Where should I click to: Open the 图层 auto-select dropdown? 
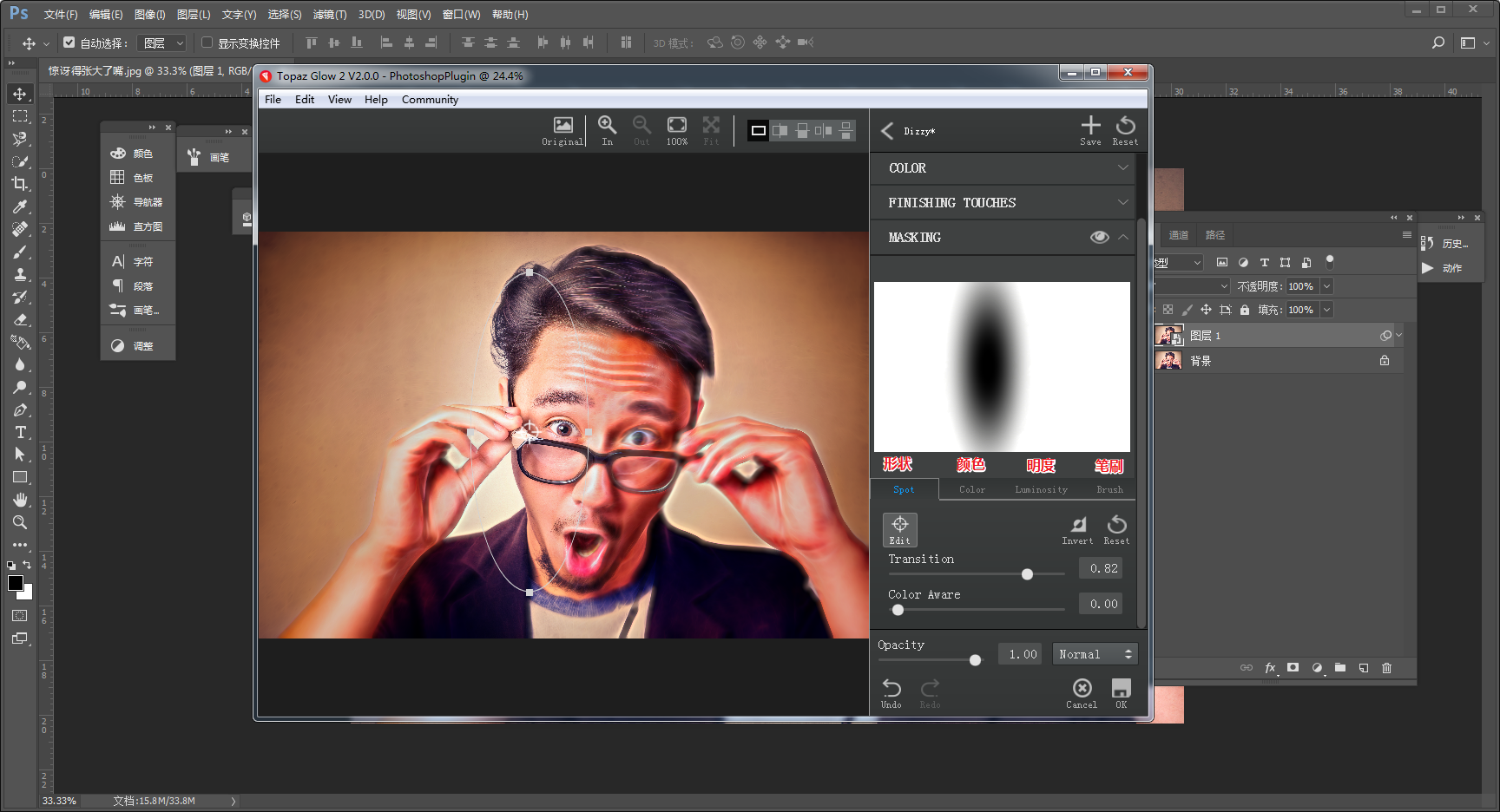click(x=163, y=43)
